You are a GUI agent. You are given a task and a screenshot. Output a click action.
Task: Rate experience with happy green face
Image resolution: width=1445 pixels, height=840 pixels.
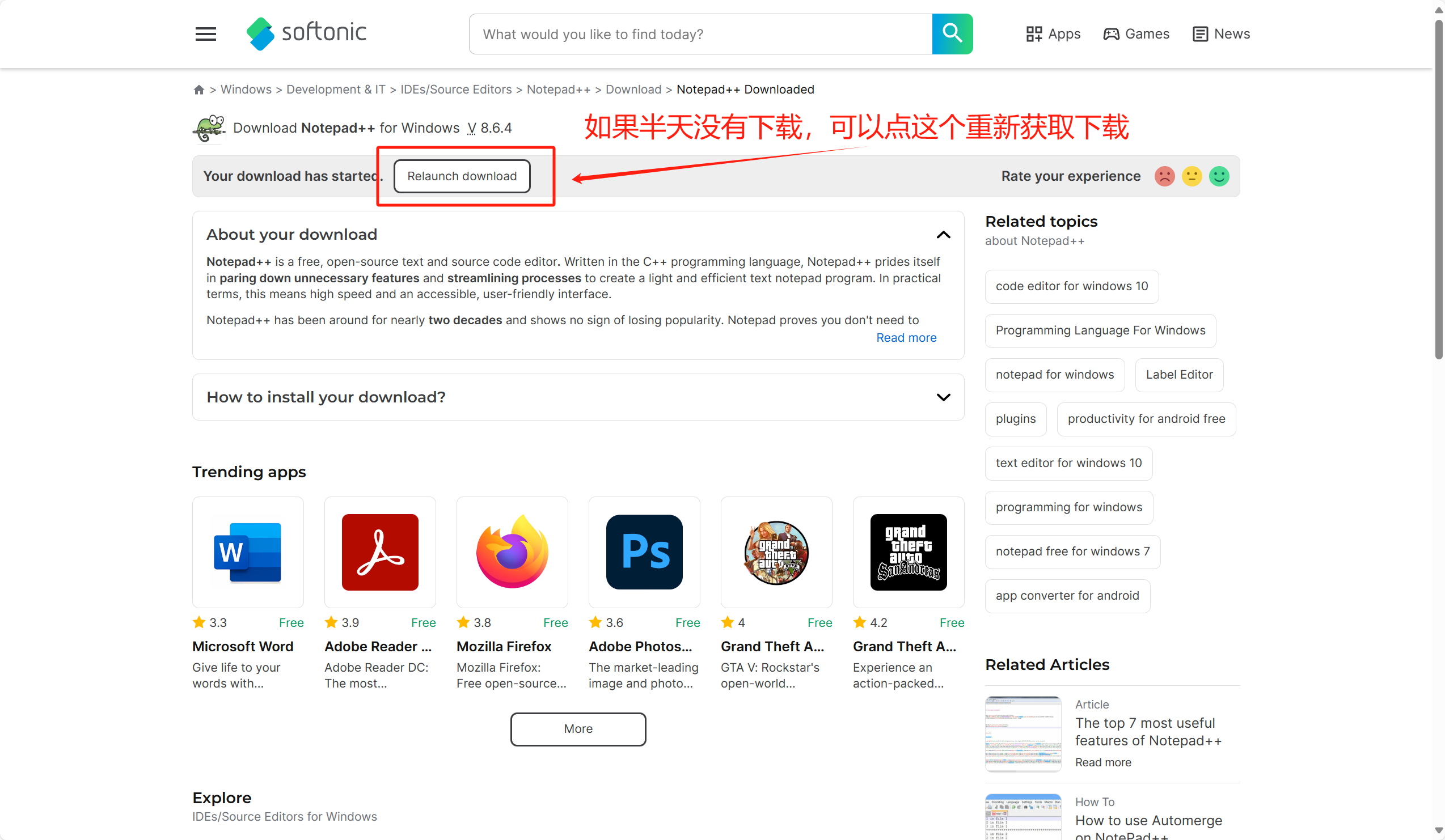click(x=1219, y=176)
